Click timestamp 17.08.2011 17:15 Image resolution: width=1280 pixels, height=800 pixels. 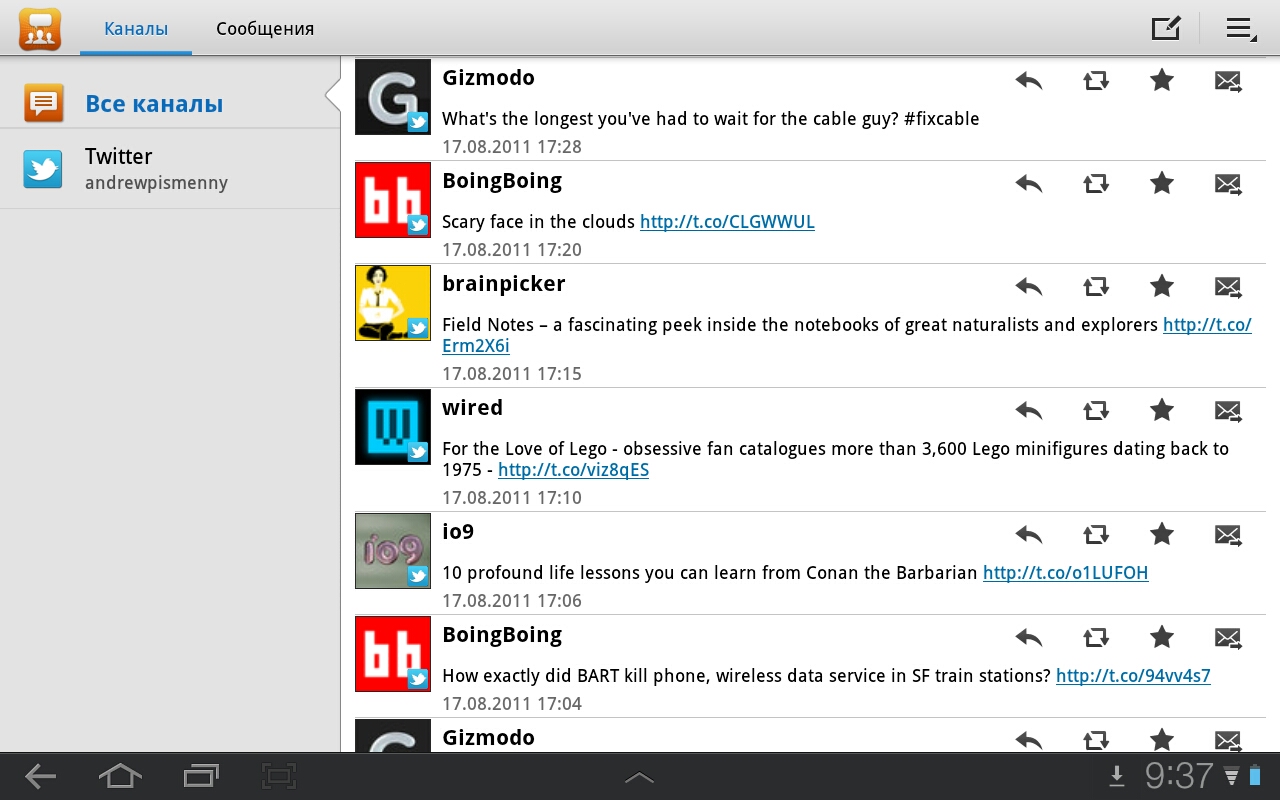tap(512, 374)
